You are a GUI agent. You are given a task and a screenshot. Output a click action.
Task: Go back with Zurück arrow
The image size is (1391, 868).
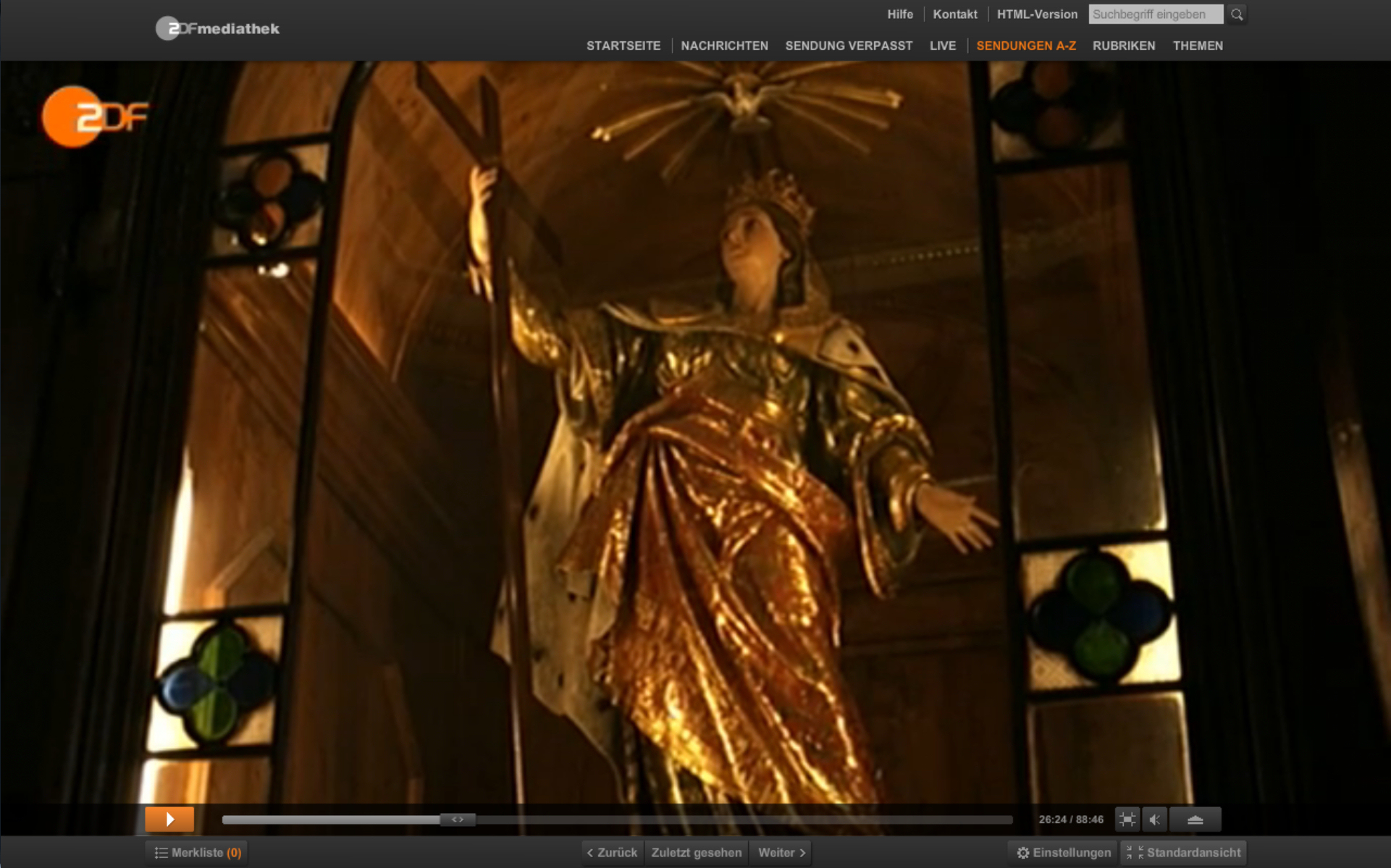(612, 853)
